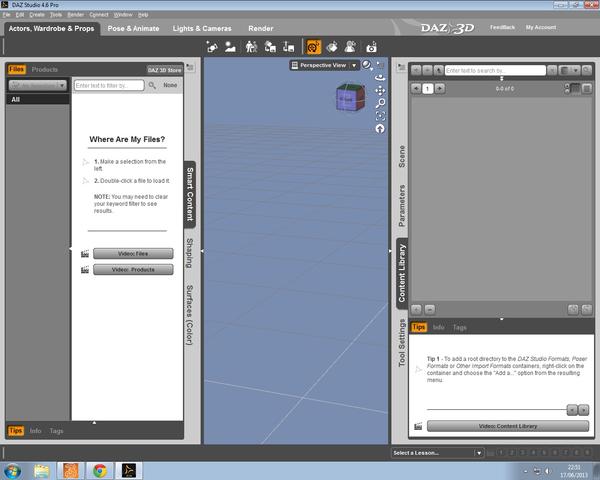Click the view cube in viewport

coord(350,98)
